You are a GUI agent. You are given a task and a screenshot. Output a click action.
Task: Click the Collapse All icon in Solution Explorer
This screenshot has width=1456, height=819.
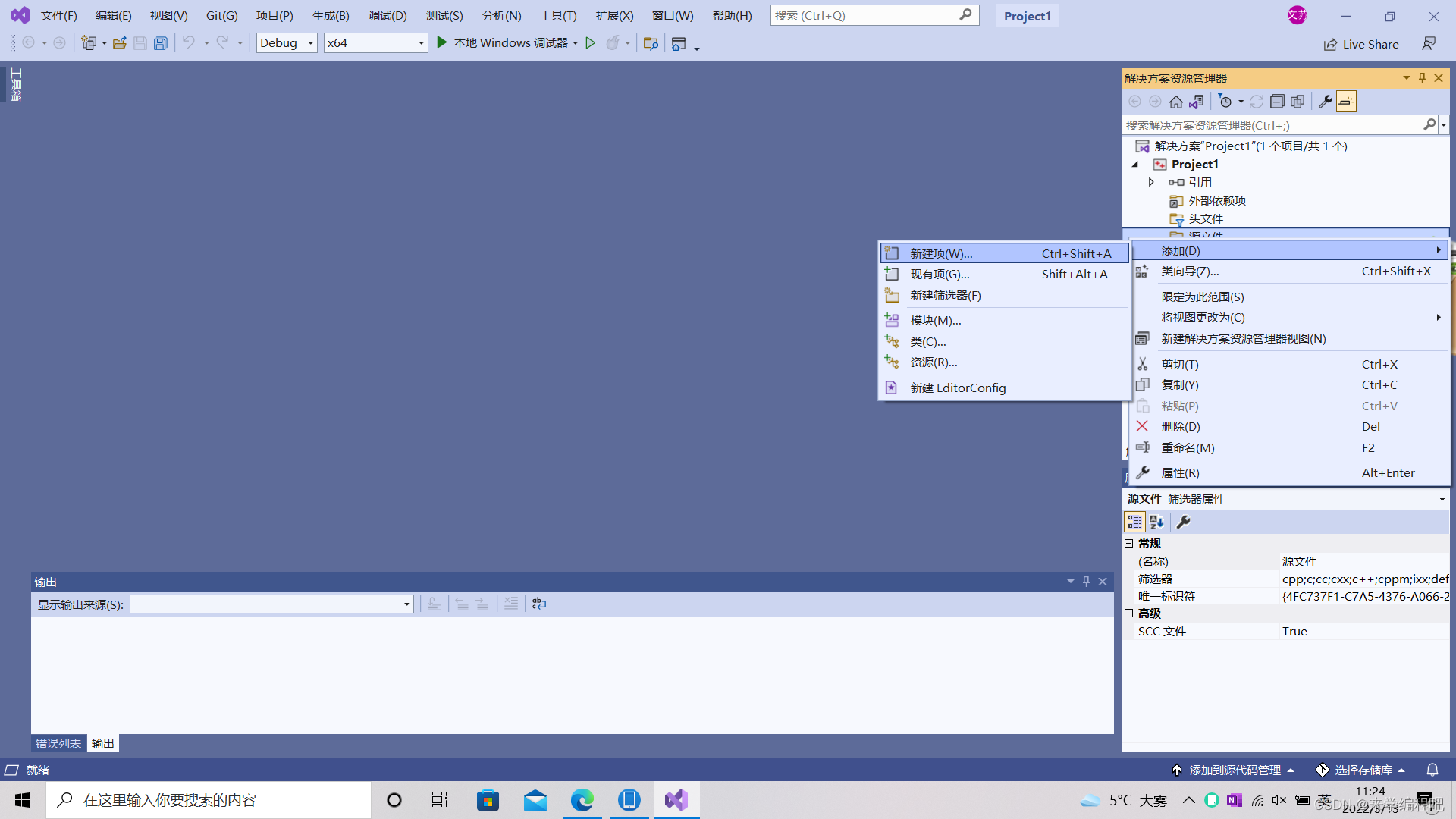coord(1277,102)
